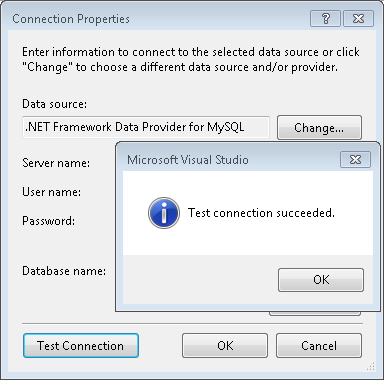The width and height of the screenshot is (384, 380).
Task: Click the Change... data source button
Action: coord(319,127)
